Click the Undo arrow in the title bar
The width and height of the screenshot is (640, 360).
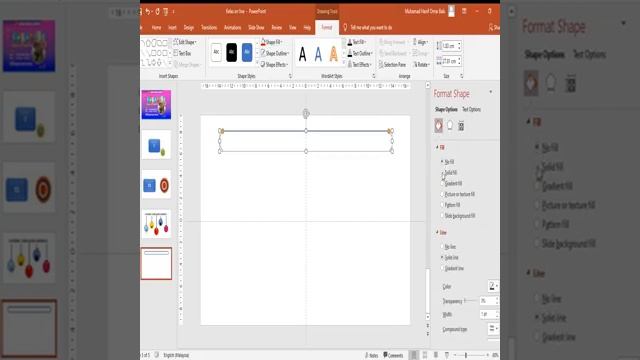[x=149, y=11]
